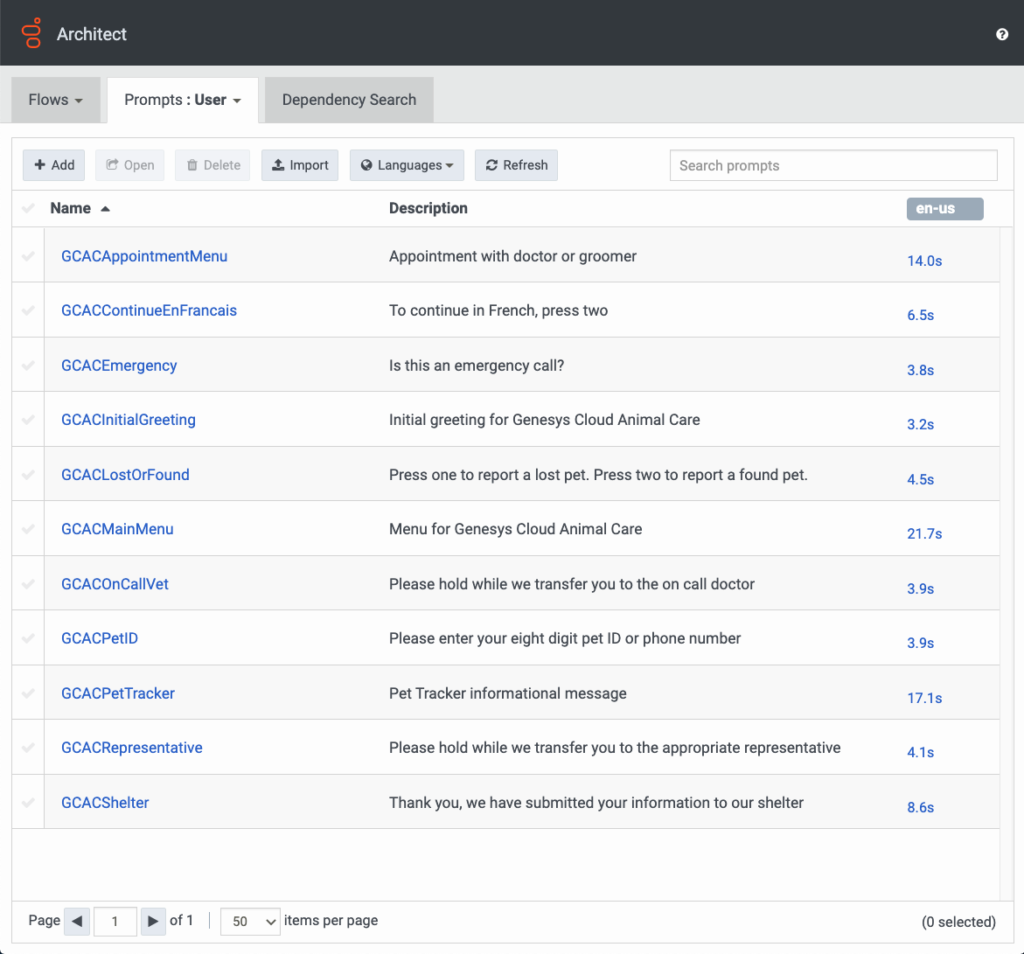Click the Open button
The width and height of the screenshot is (1024, 954).
coord(130,165)
